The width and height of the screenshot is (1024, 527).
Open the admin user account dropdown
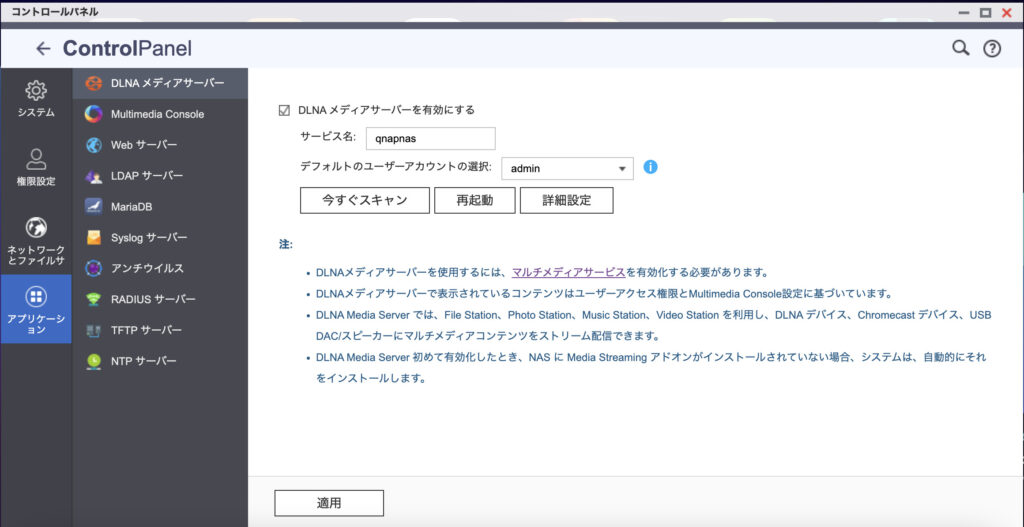tap(568, 168)
